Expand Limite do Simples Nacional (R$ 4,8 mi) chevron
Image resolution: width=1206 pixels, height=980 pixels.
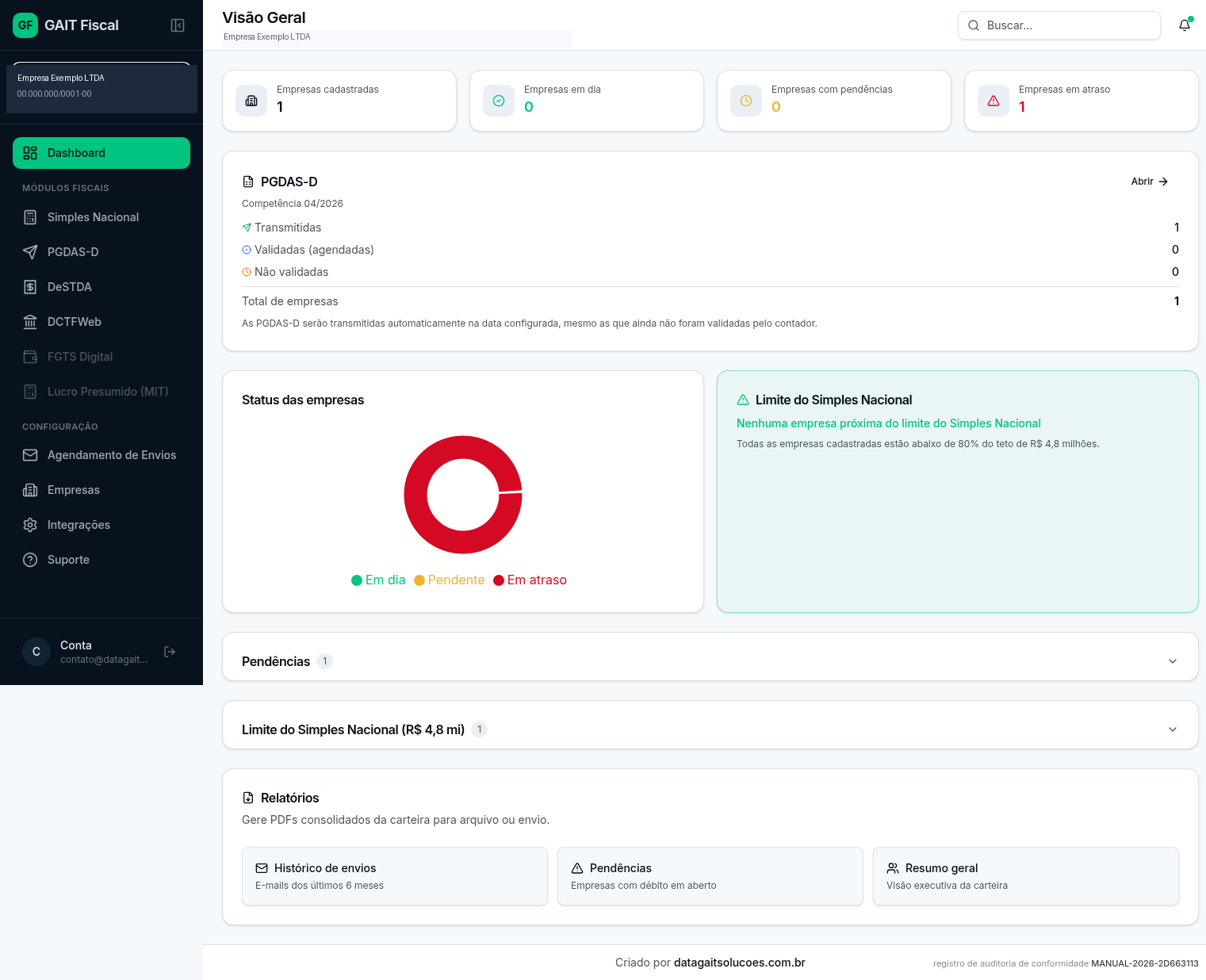(1173, 729)
